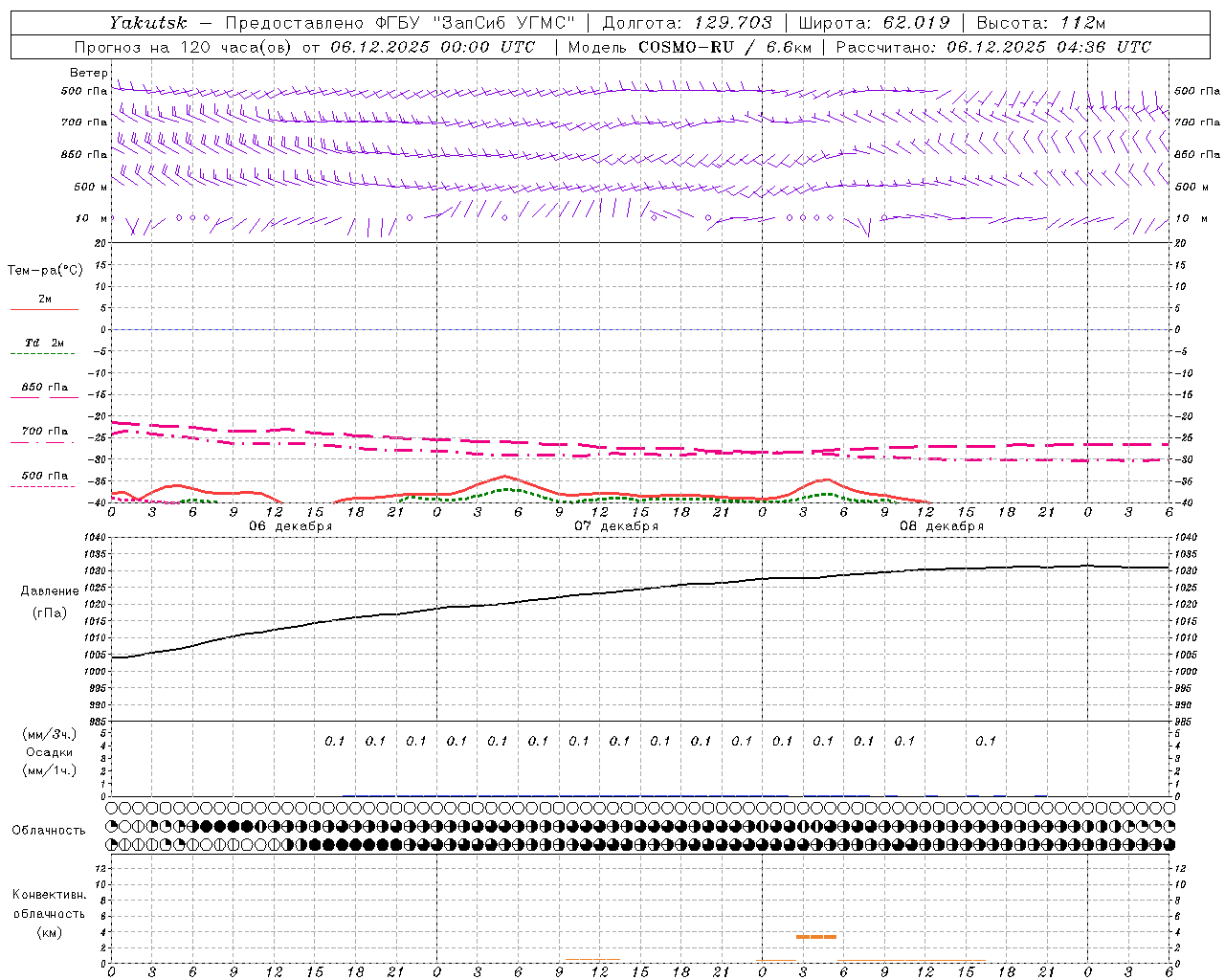Image resolution: width=1225 pixels, height=980 pixels.
Task: Click the last isolated '0.1' precipitation value
Action: click(986, 741)
